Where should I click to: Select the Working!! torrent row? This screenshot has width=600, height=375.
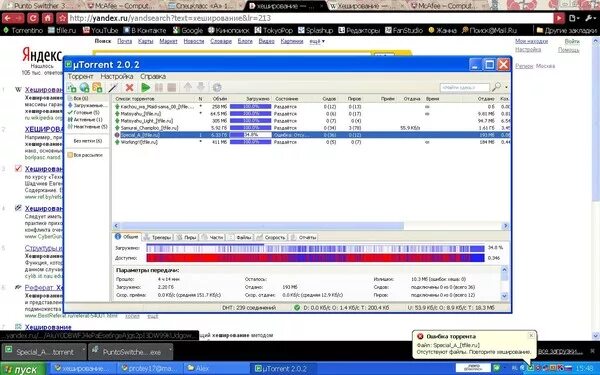(x=311, y=142)
